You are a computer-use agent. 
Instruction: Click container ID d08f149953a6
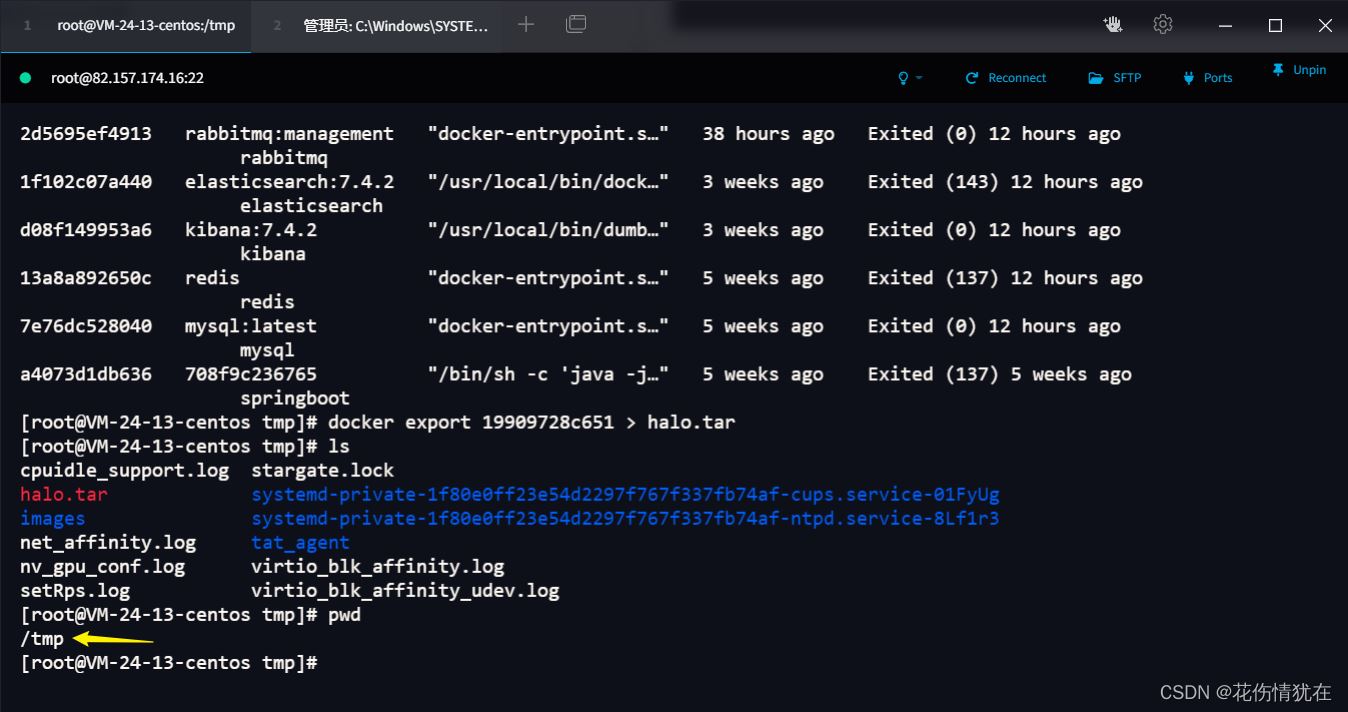tap(86, 230)
